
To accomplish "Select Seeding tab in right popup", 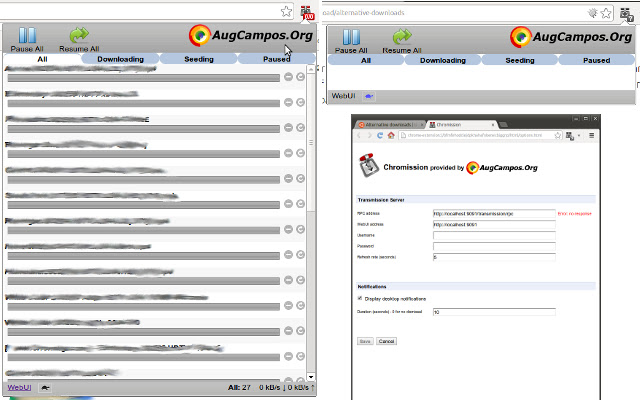I will (520, 60).
